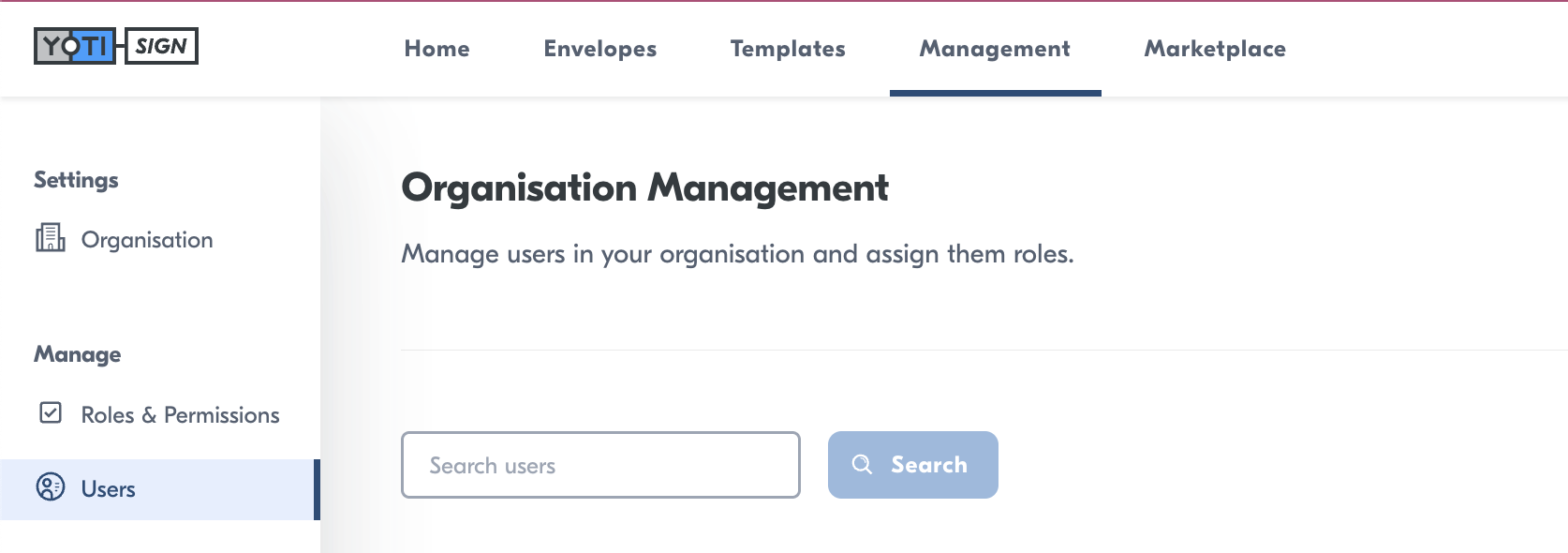Switch to the Templates tab

[788, 49]
